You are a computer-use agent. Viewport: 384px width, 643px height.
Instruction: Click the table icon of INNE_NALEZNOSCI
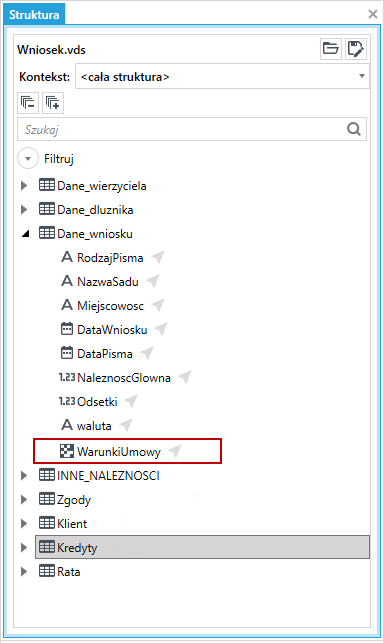click(47, 475)
